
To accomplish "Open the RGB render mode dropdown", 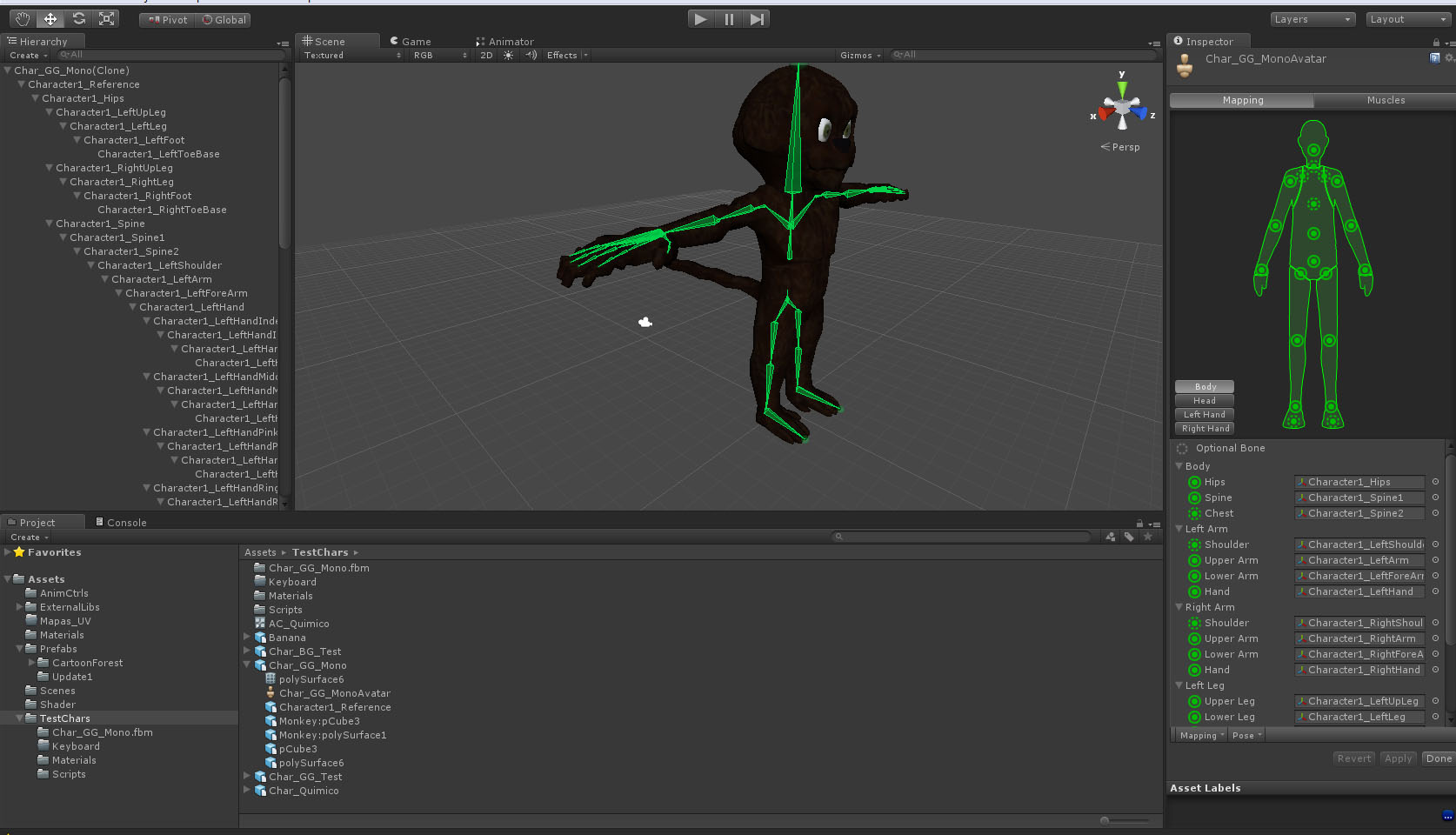I will 440,55.
